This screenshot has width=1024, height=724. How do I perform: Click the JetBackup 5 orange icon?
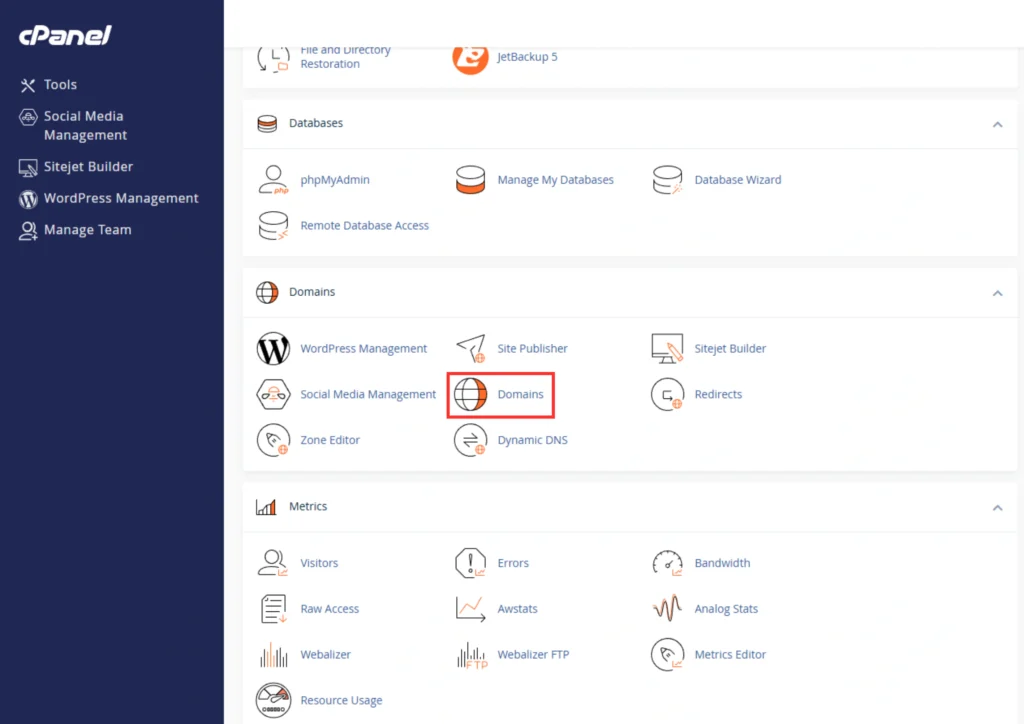470,57
